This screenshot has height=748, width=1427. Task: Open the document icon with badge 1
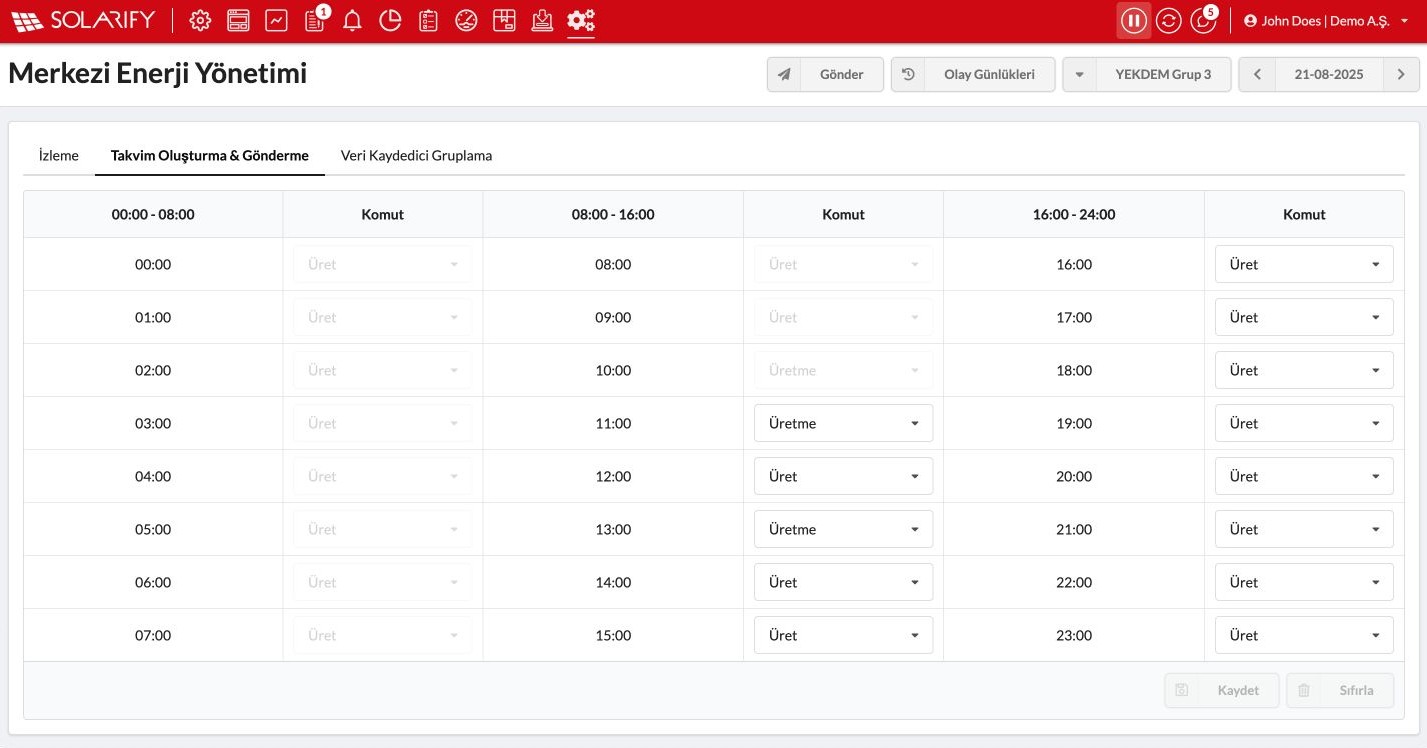(x=315, y=20)
